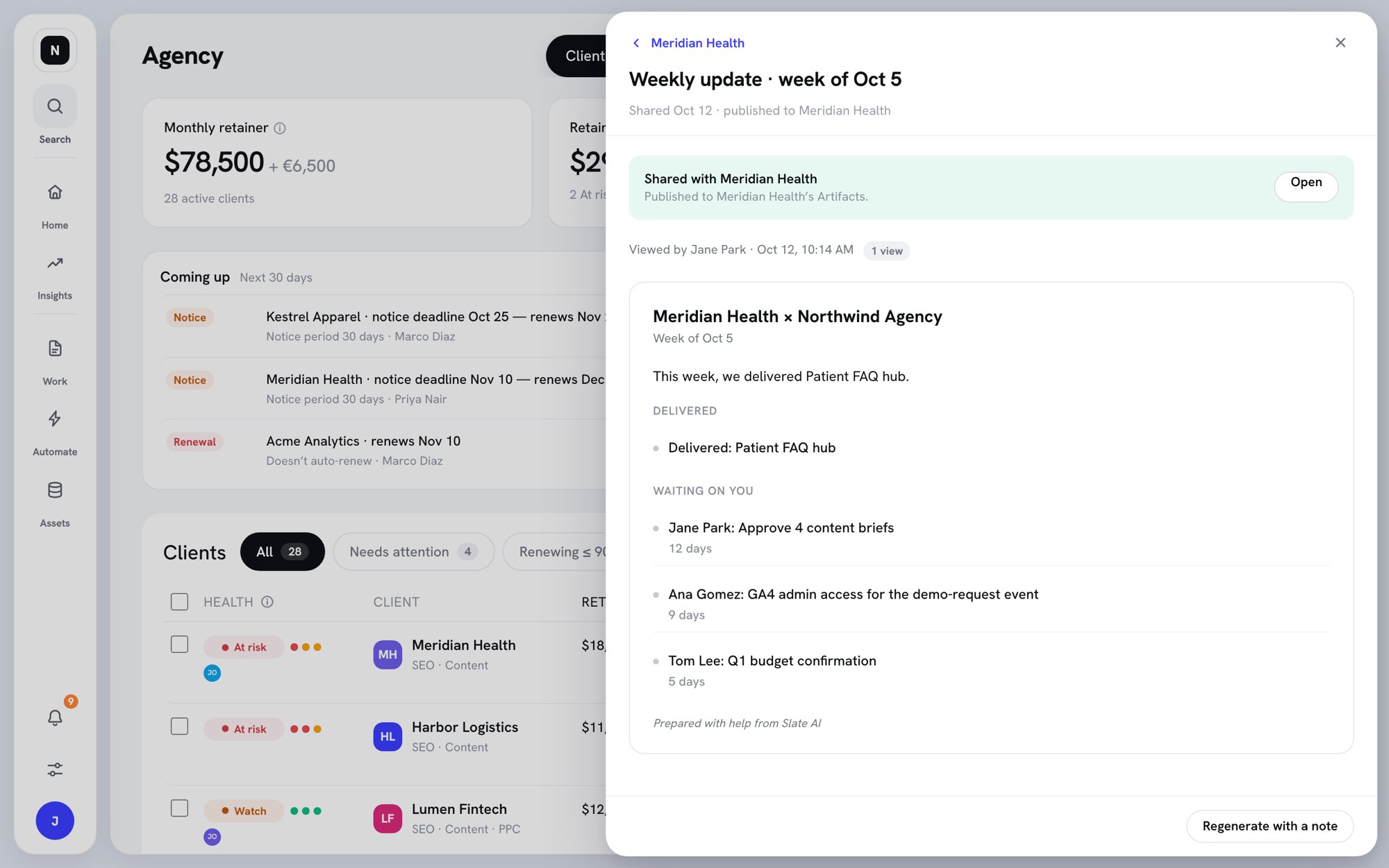Image resolution: width=1389 pixels, height=868 pixels.
Task: Click the HEALTH column info icon
Action: 267,602
